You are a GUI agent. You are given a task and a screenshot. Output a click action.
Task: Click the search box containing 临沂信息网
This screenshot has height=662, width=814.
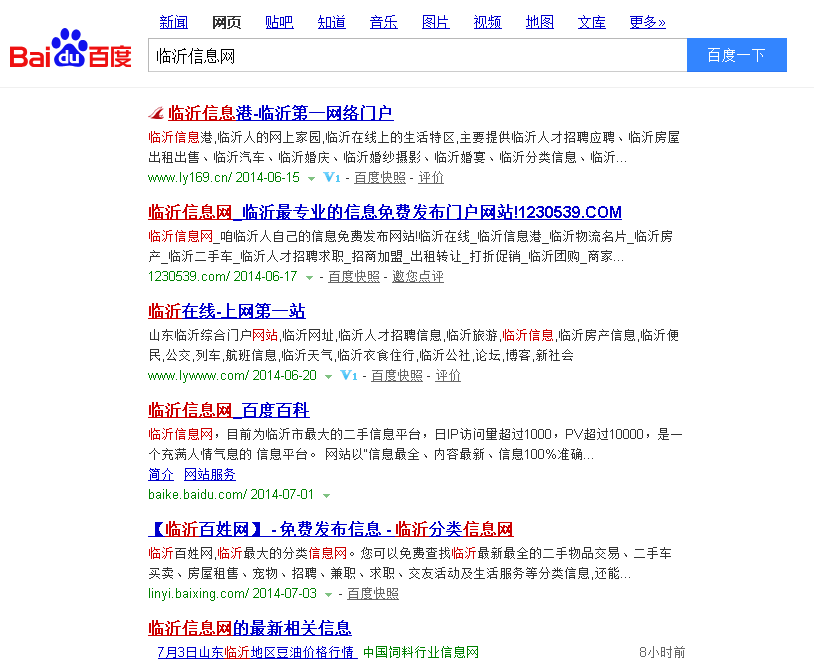[x=417, y=56]
